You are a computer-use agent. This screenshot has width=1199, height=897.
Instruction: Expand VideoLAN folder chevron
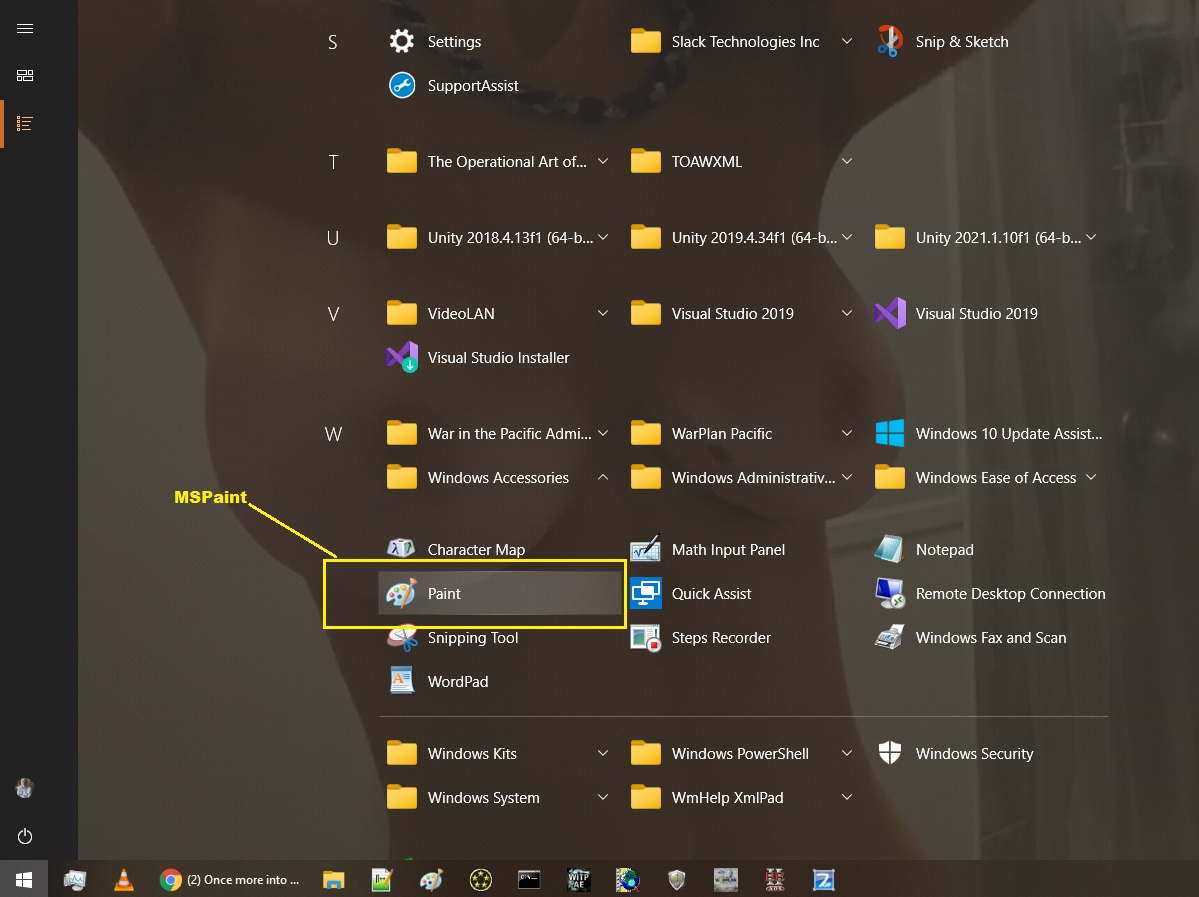coord(603,314)
